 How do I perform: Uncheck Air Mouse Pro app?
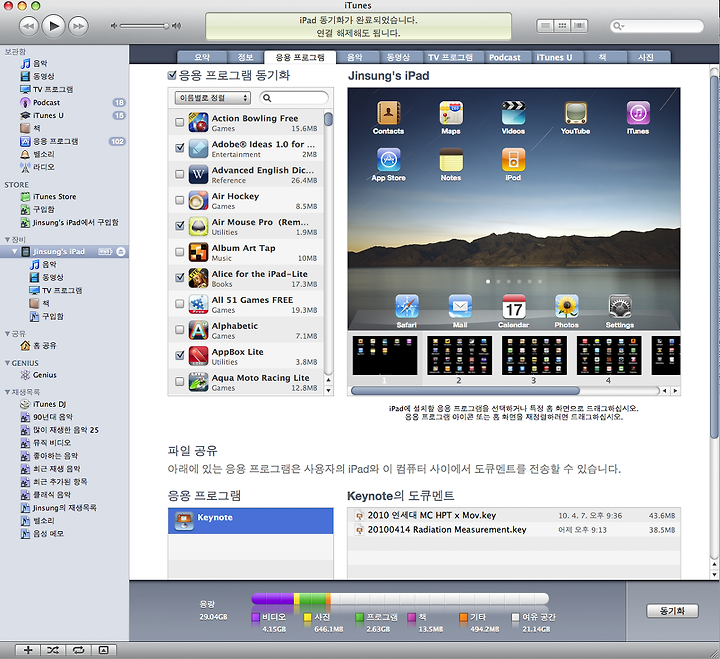click(x=180, y=226)
